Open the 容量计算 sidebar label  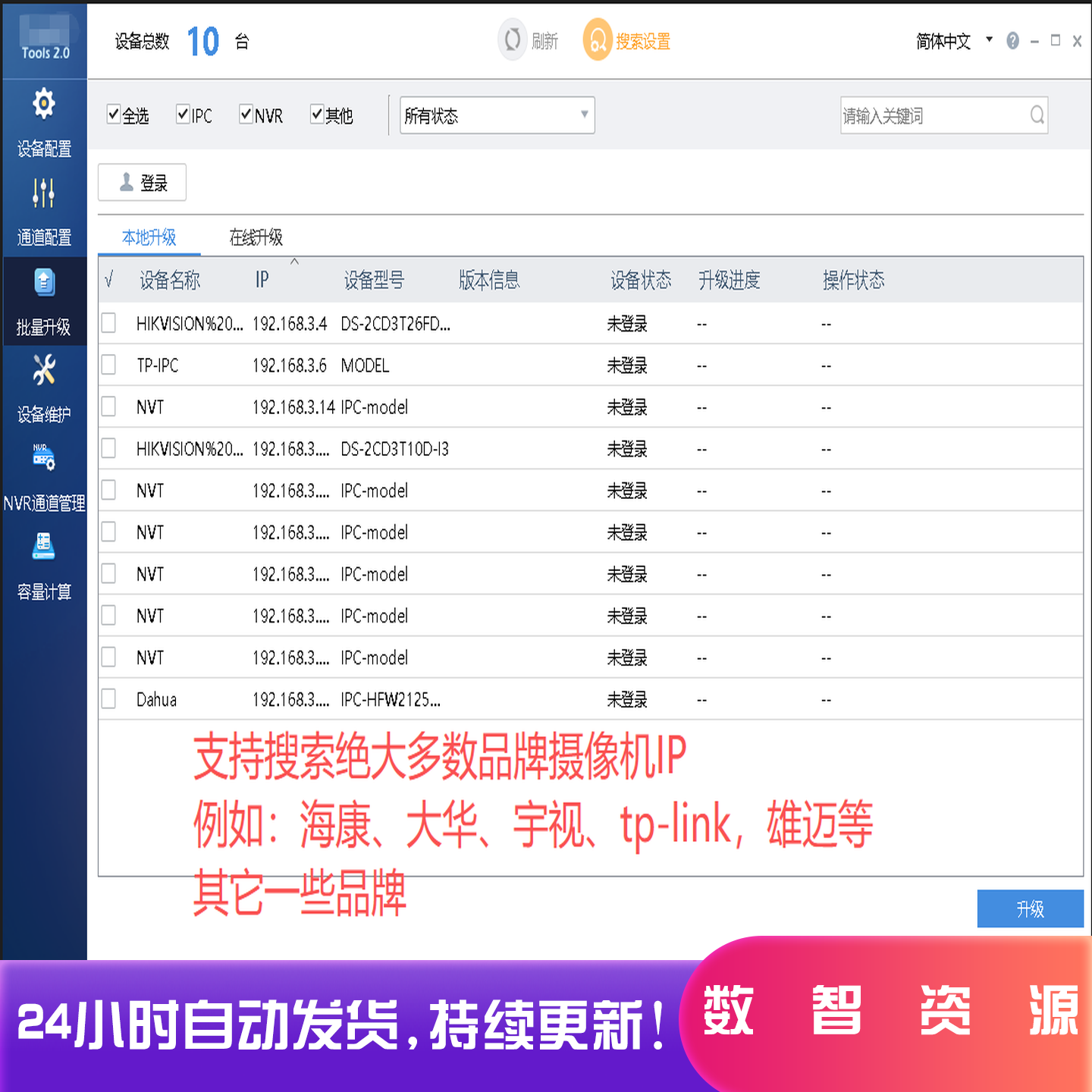coord(44,592)
